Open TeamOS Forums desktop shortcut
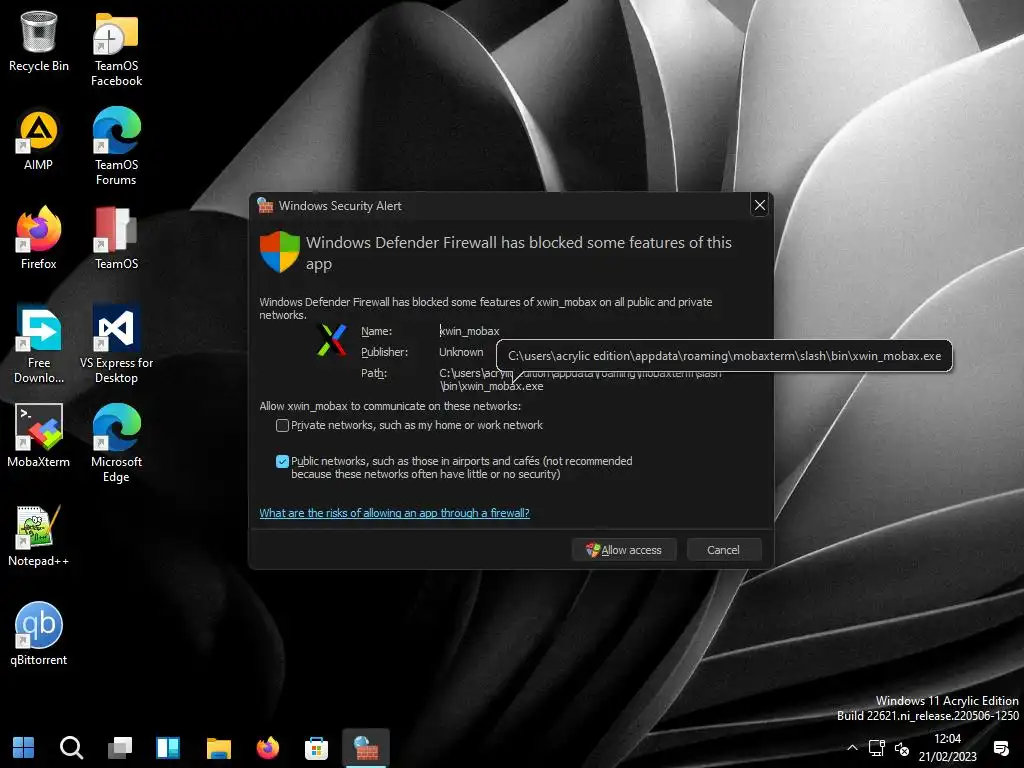 [x=116, y=148]
